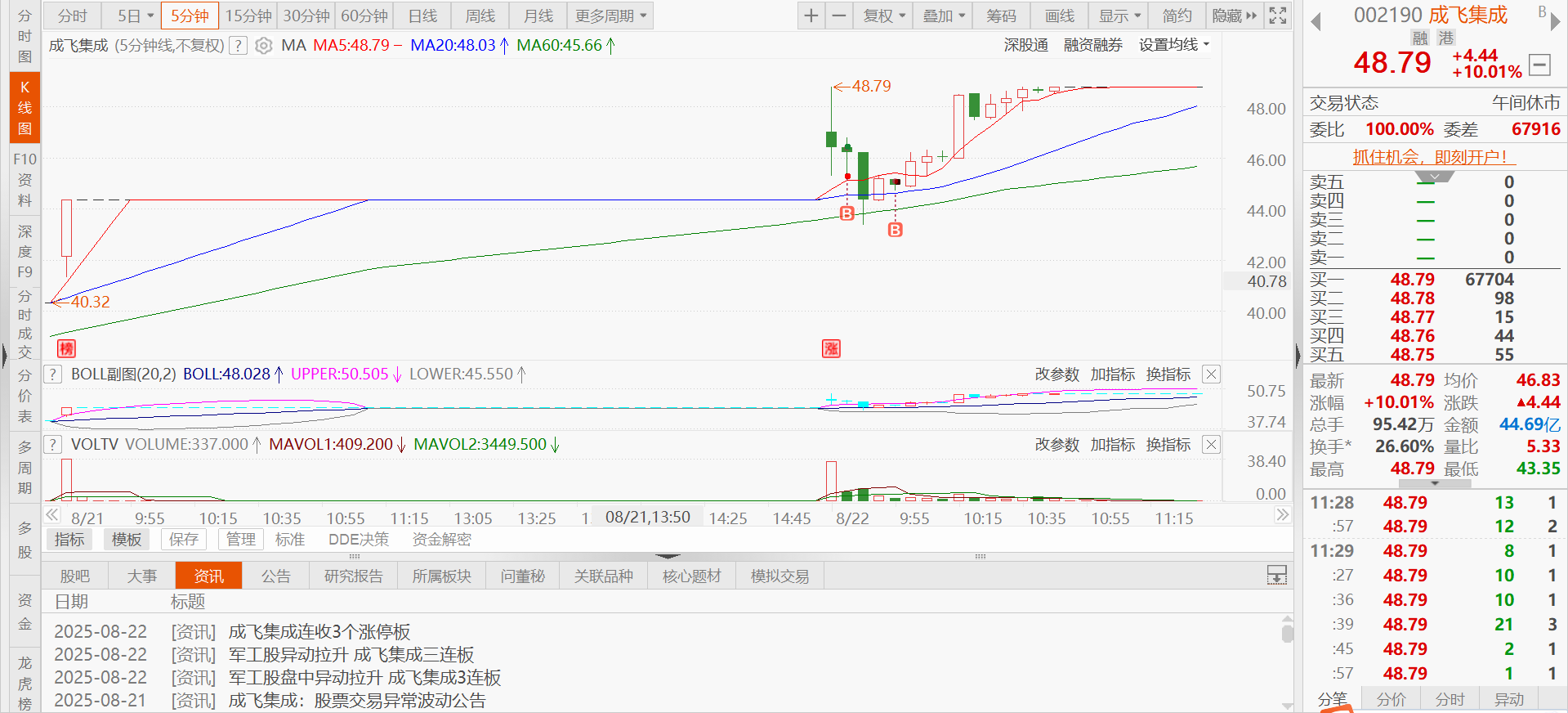1568x713 pixels.
Task: Click 分价 tab below tick list
Action: 1391,699
